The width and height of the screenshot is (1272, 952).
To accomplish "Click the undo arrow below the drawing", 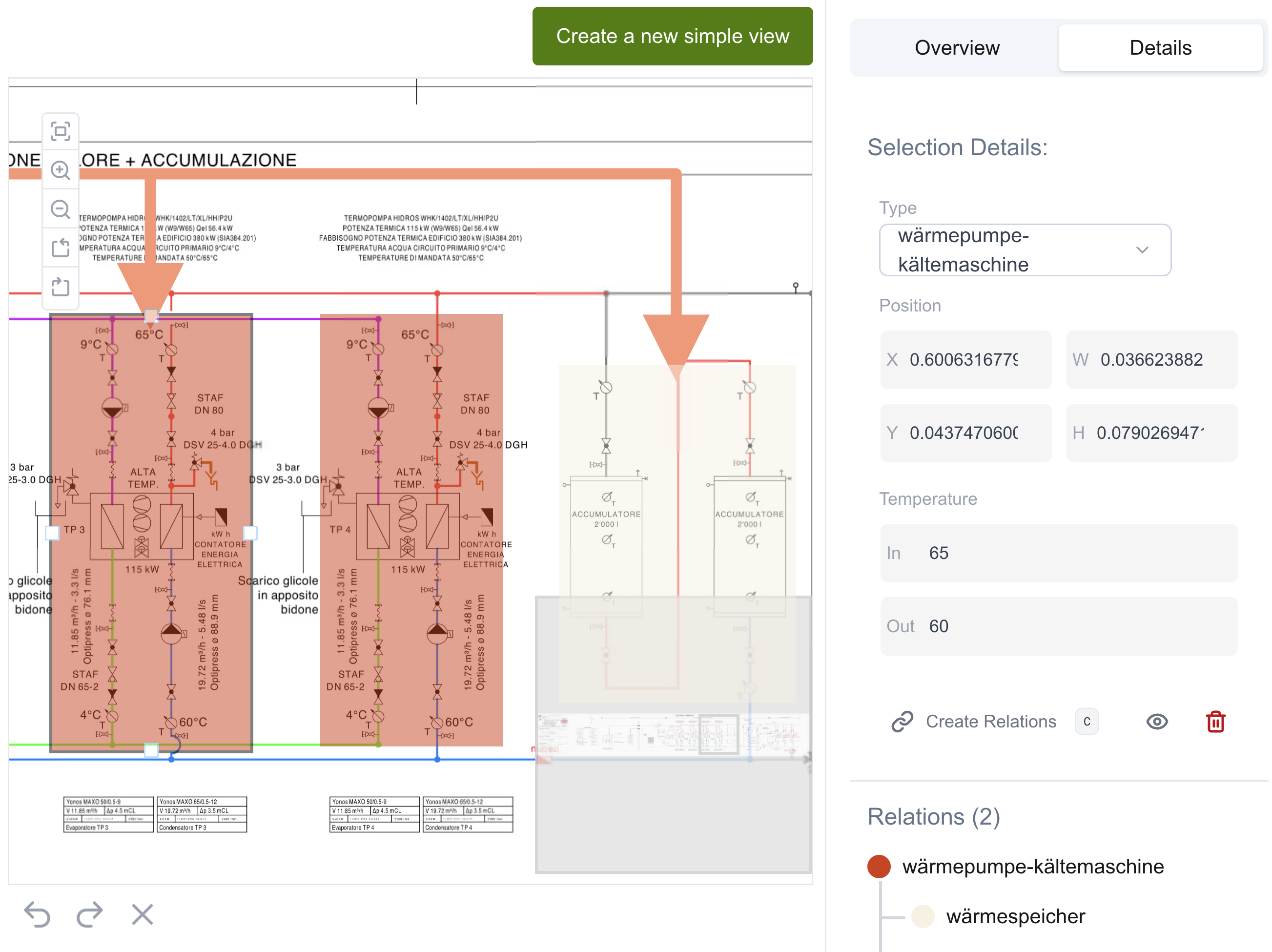I will [x=38, y=914].
